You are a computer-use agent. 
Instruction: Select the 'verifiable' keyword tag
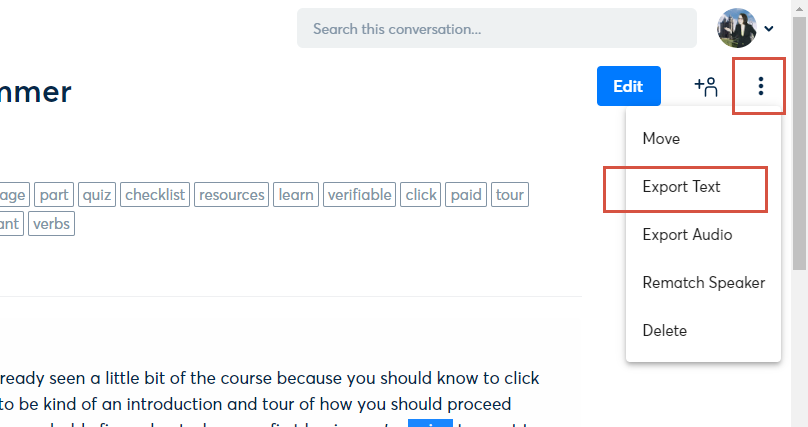[359, 195]
